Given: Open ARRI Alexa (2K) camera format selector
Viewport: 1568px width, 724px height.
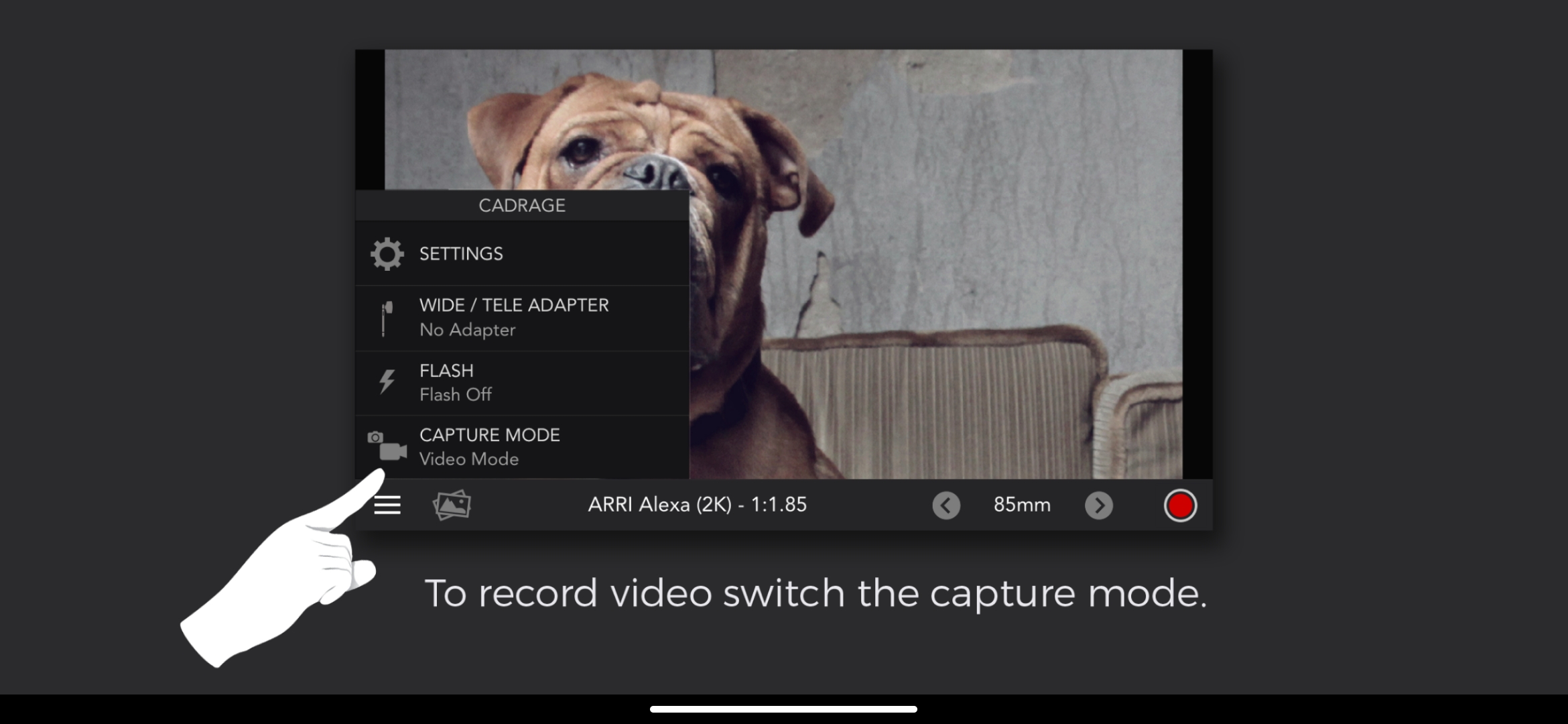Looking at the screenshot, I should point(697,505).
